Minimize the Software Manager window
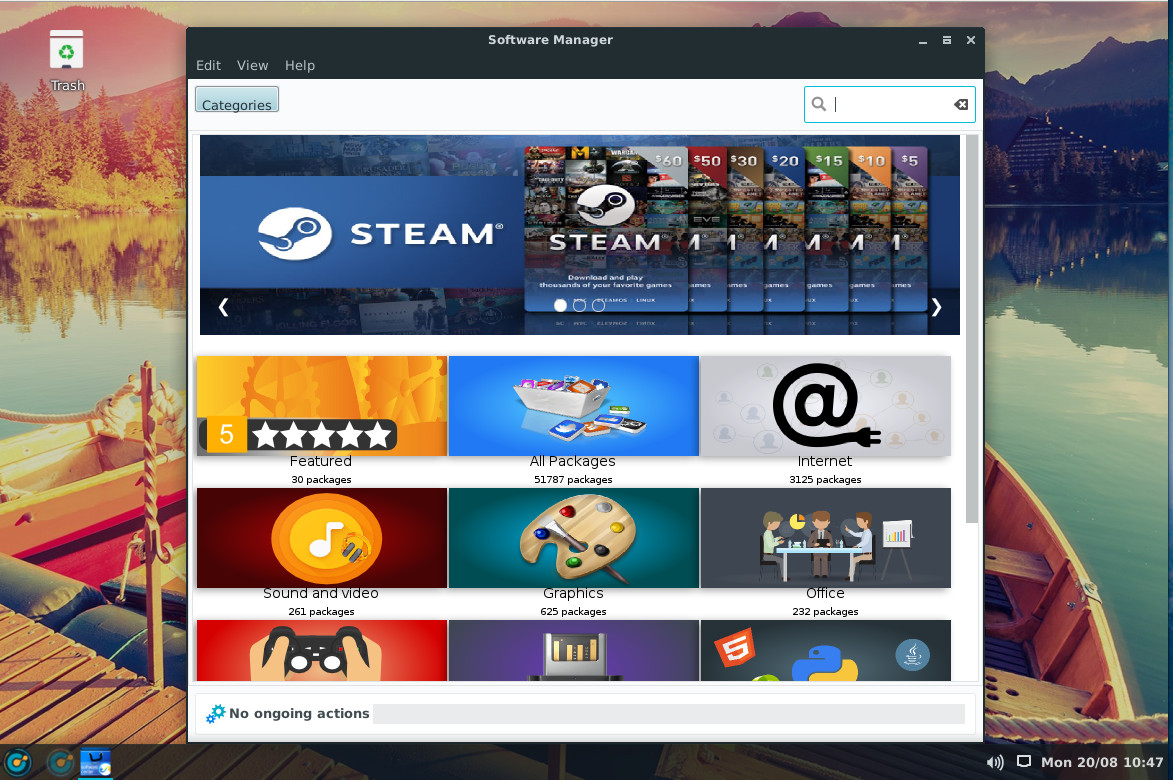The image size is (1173, 780). 923,40
